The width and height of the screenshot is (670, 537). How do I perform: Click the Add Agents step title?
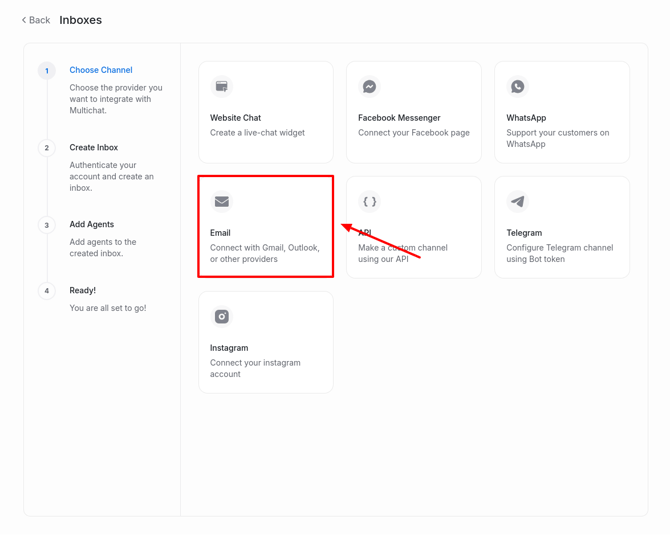(x=92, y=225)
